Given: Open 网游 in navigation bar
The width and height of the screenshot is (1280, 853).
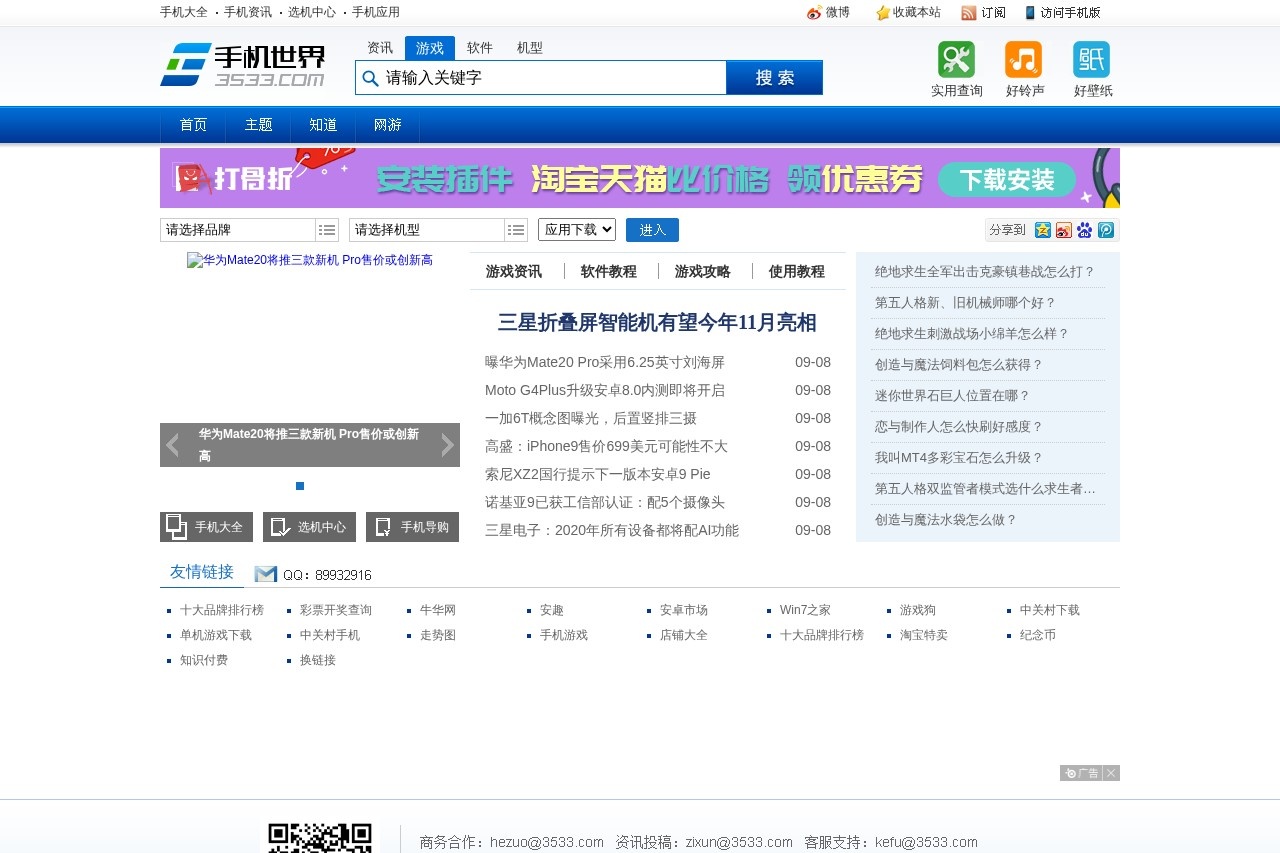Looking at the screenshot, I should tap(388, 125).
